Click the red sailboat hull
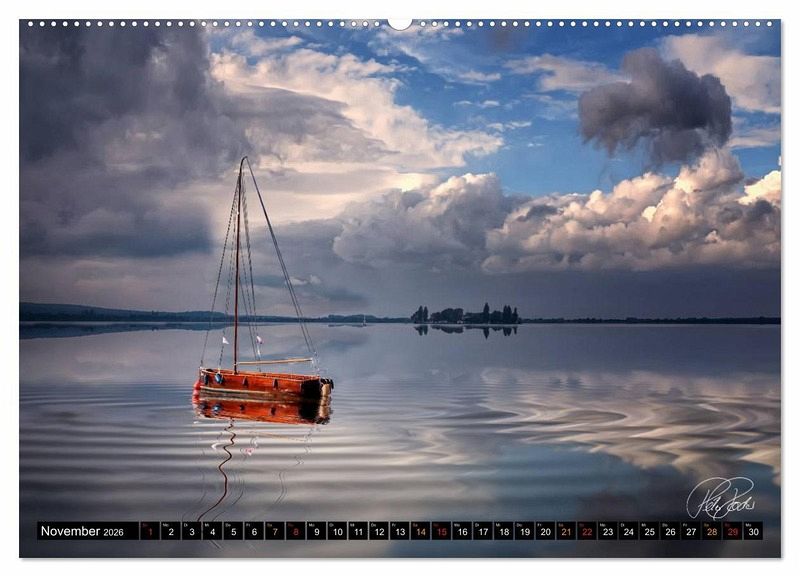This screenshot has height=577, width=800. (x=260, y=383)
